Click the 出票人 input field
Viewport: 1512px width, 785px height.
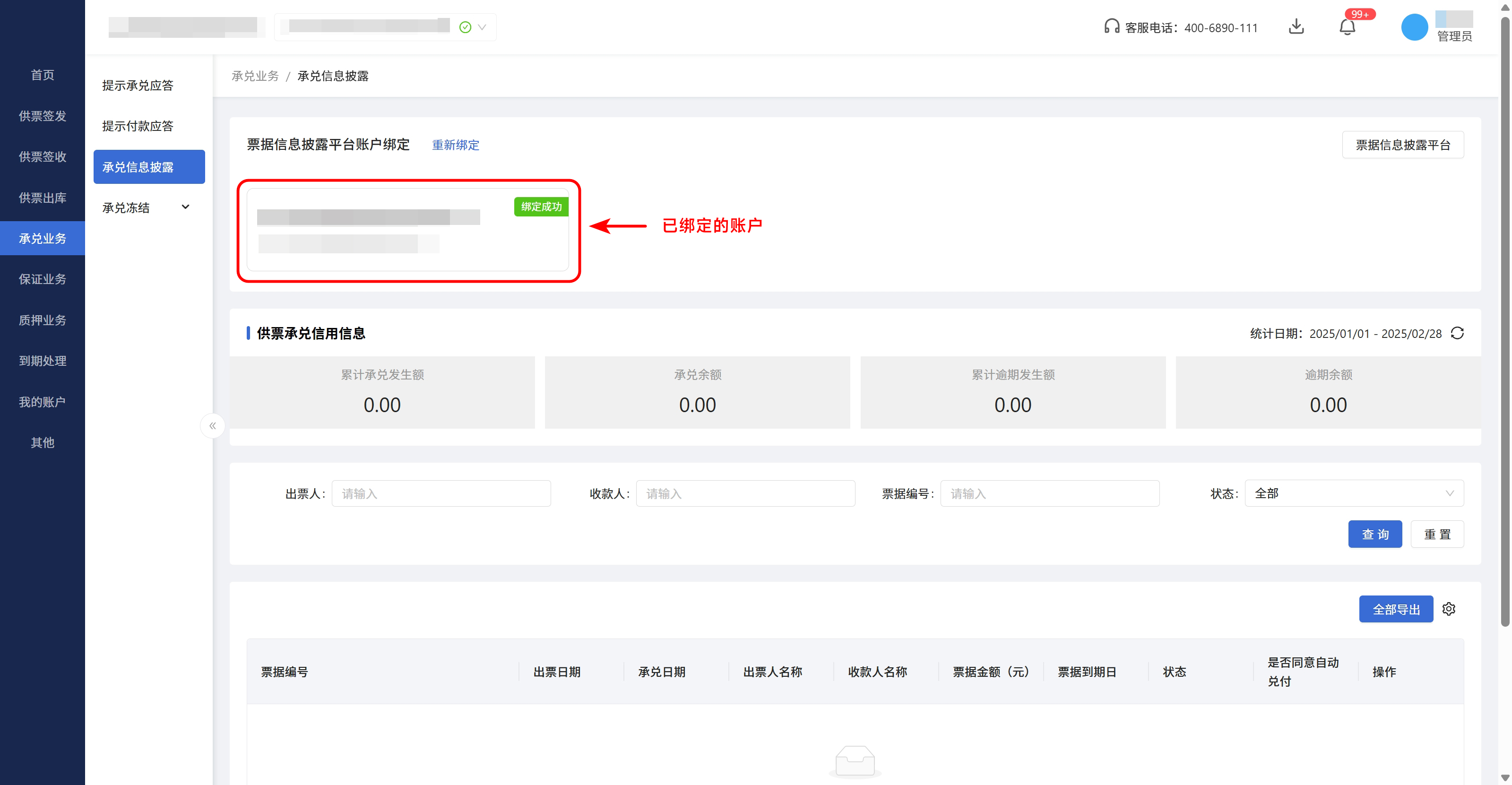tap(441, 493)
